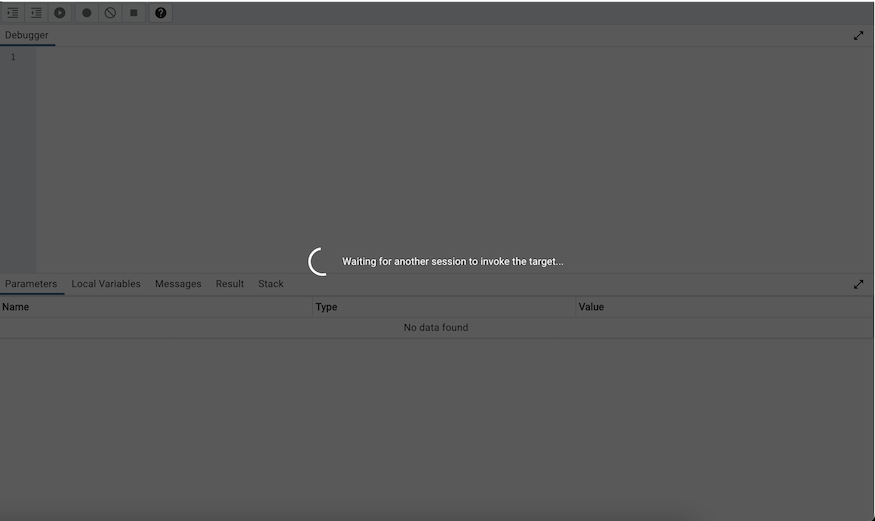The height and width of the screenshot is (521, 875).
Task: Open the Local Variables tab
Action: click(x=106, y=284)
